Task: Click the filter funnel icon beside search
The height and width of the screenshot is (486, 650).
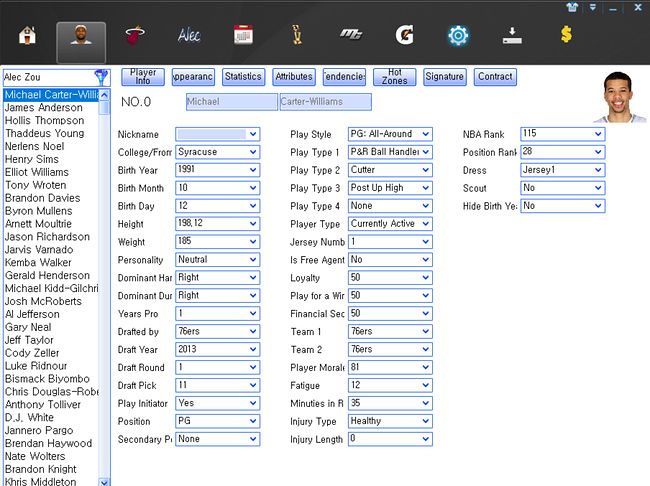Action: (x=101, y=76)
